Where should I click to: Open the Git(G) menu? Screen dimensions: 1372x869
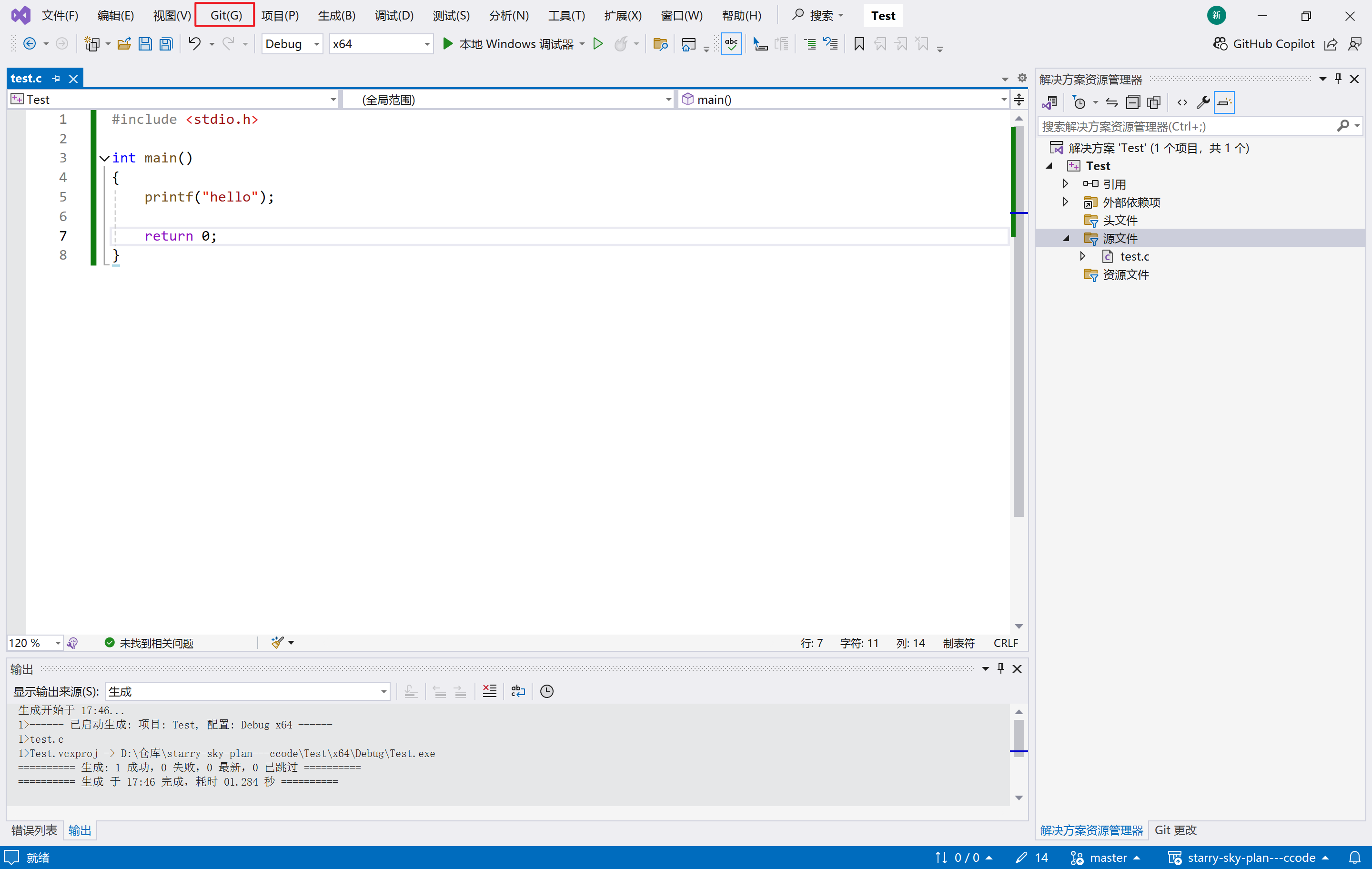coord(226,15)
